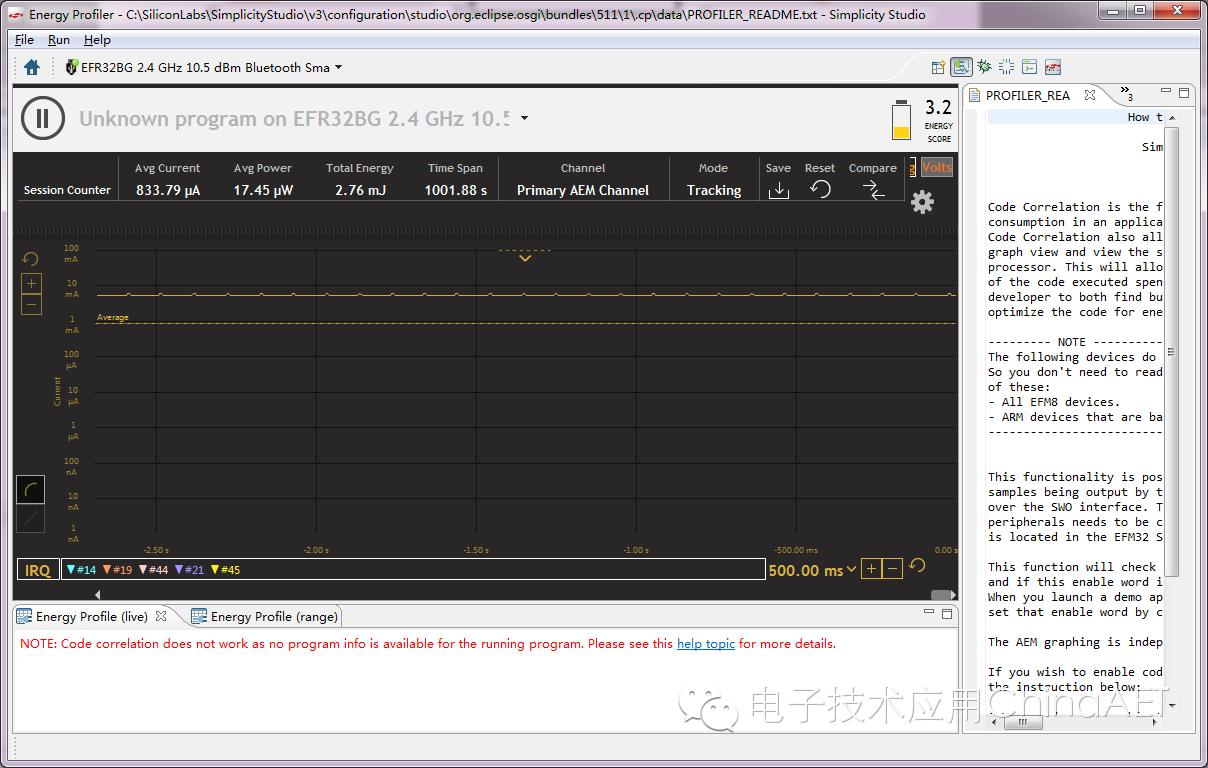Open the program name dropdown arrow

point(524,117)
